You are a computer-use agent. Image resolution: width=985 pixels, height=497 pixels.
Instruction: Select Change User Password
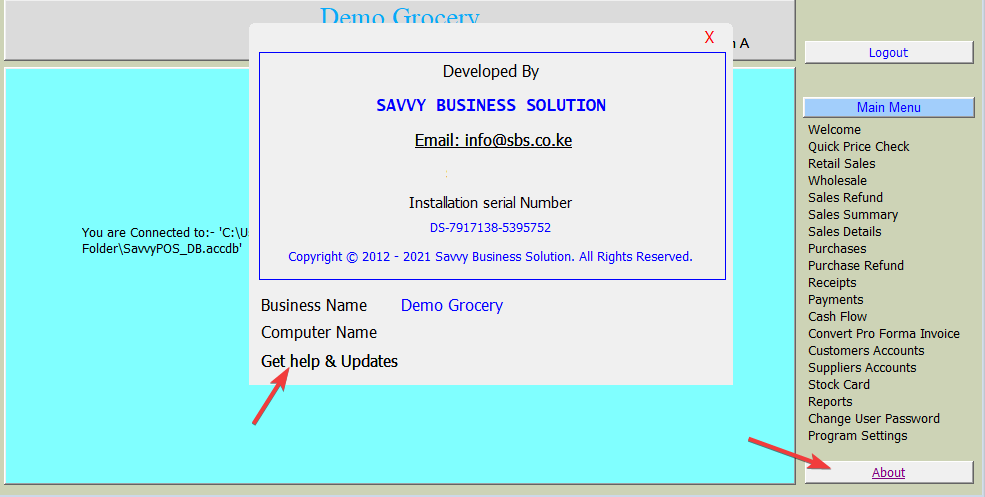point(873,419)
